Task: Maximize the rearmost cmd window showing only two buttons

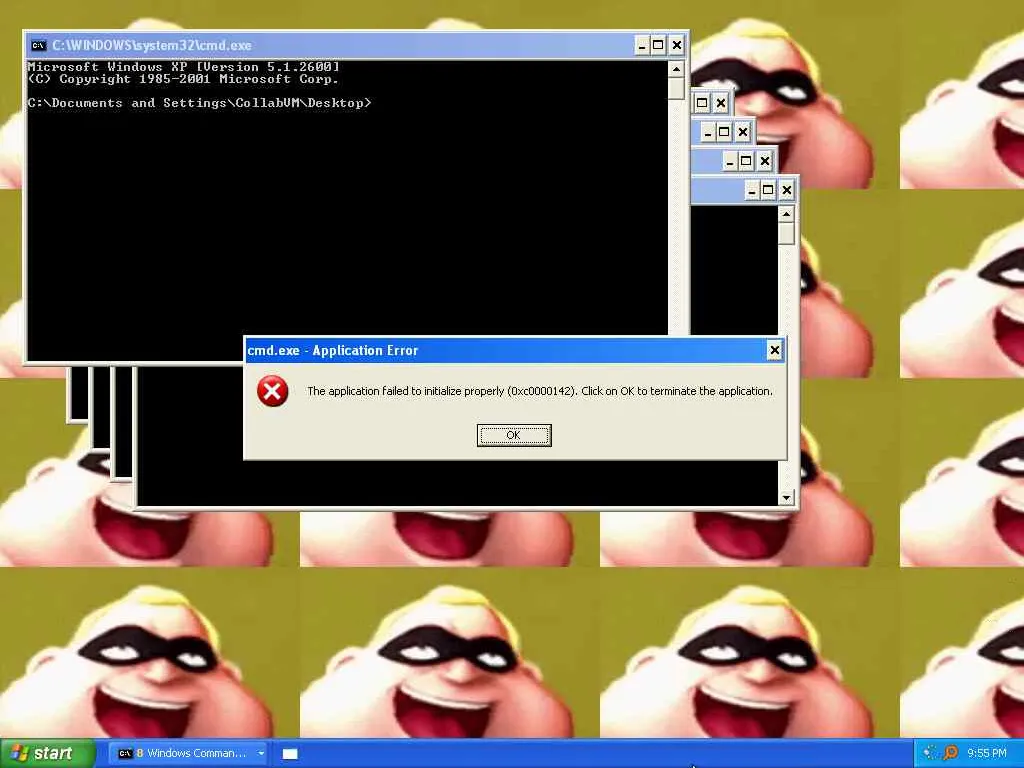Action: [702, 103]
